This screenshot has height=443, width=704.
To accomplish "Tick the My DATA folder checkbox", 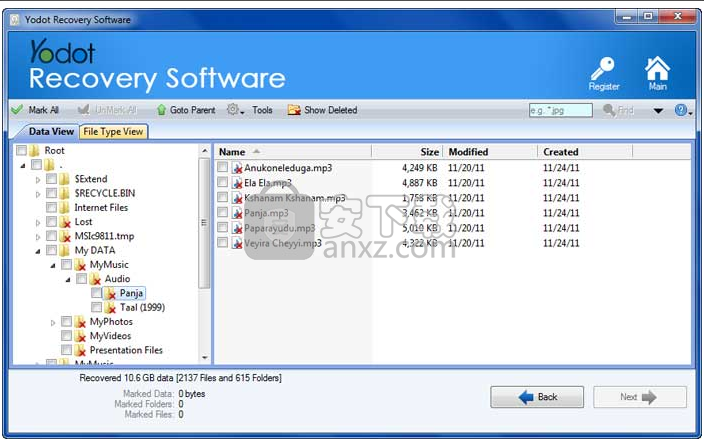I will [52, 250].
